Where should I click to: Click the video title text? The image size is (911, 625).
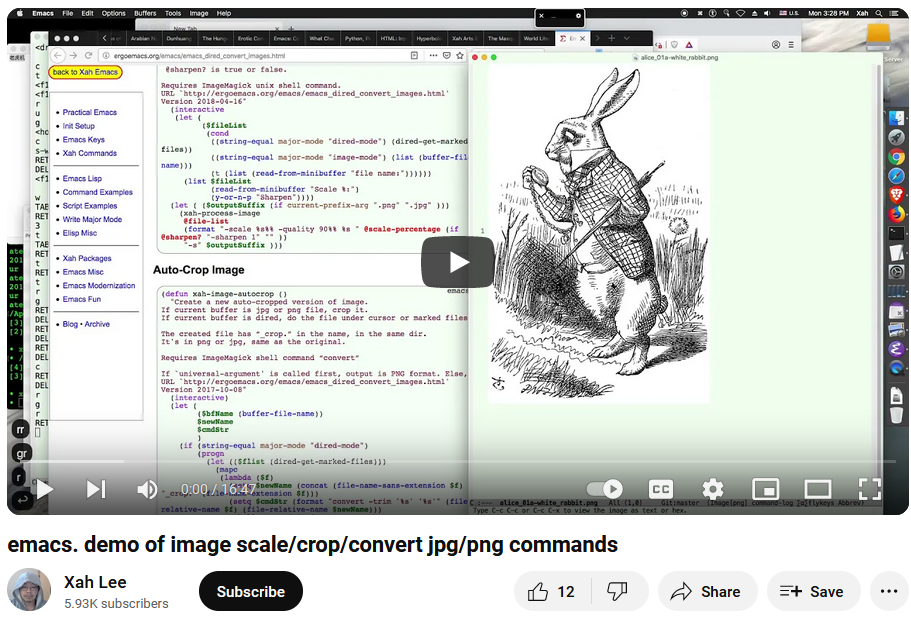pos(313,544)
